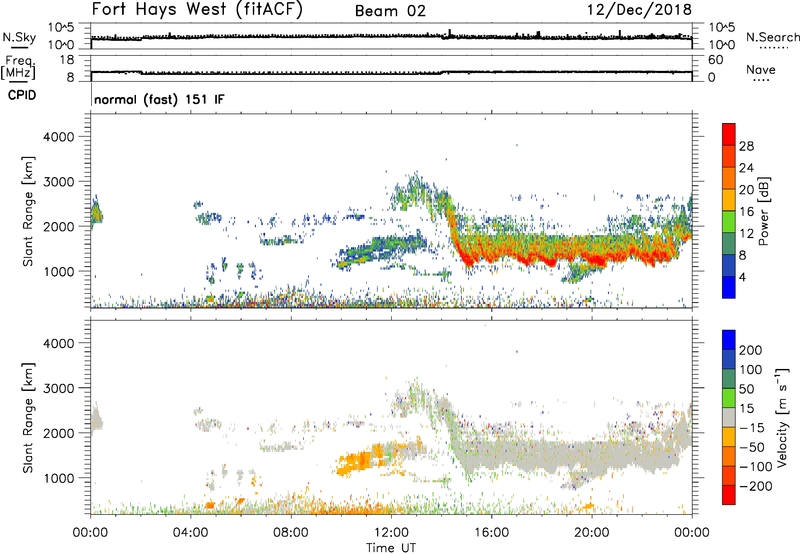Click the red segment of Power colorbar

click(x=729, y=134)
